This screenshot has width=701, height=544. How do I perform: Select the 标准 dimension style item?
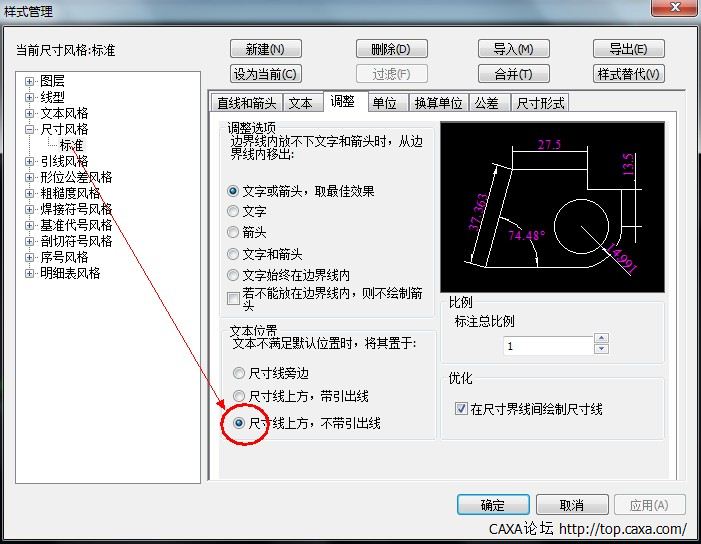coord(72,145)
